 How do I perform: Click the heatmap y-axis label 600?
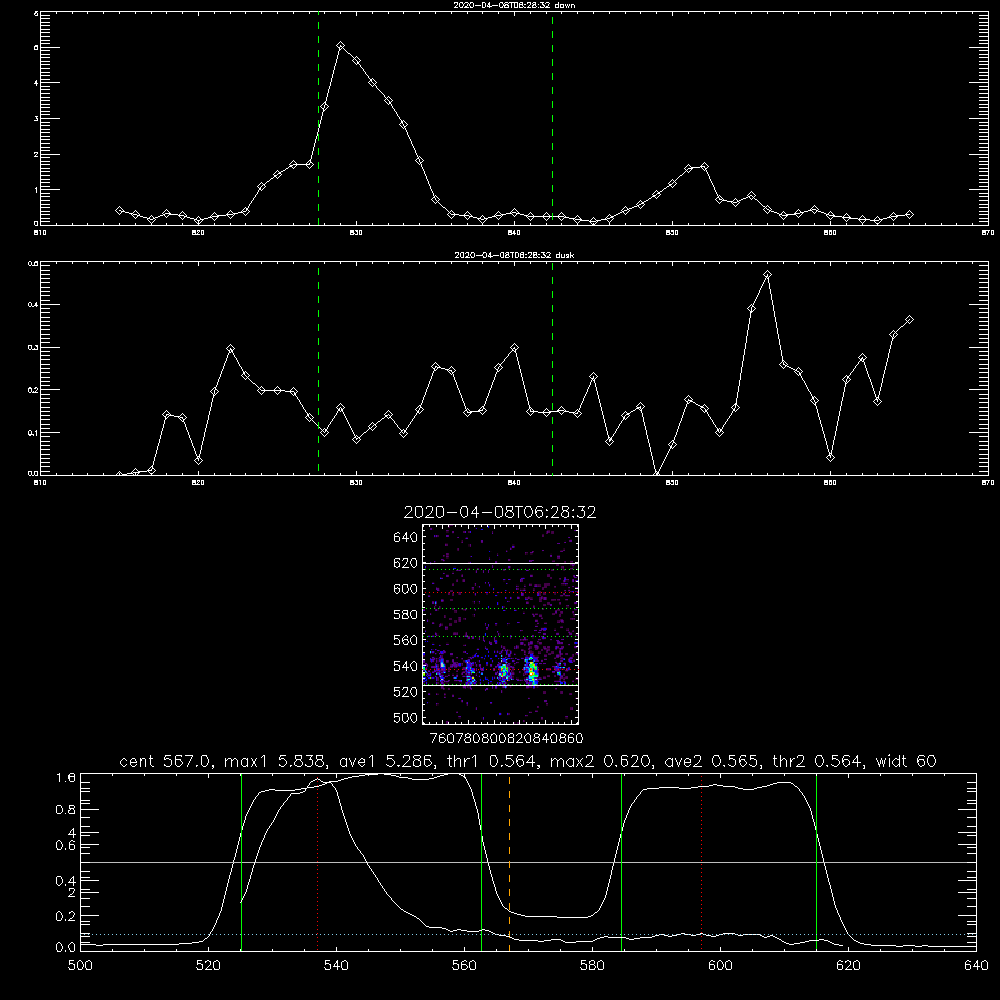[x=406, y=589]
